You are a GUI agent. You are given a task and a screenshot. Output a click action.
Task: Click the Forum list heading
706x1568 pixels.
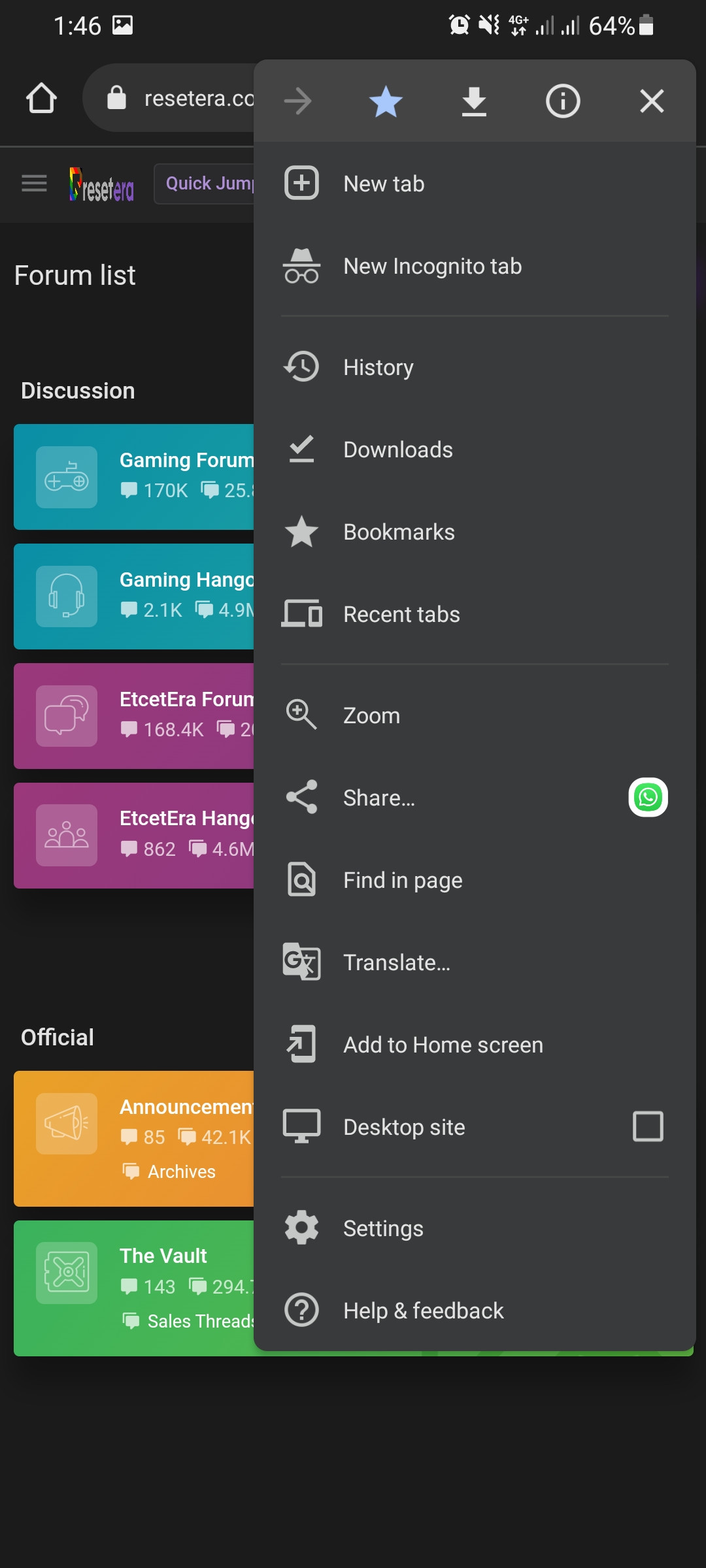click(75, 276)
